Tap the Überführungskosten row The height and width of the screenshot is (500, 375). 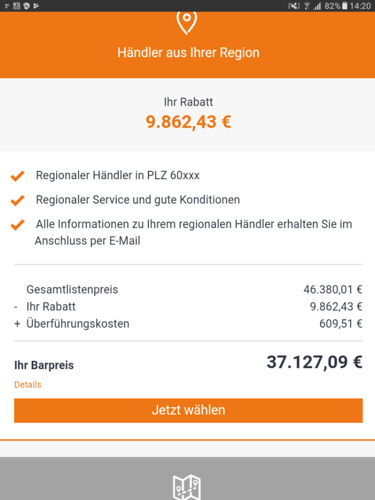pyautogui.click(x=188, y=324)
